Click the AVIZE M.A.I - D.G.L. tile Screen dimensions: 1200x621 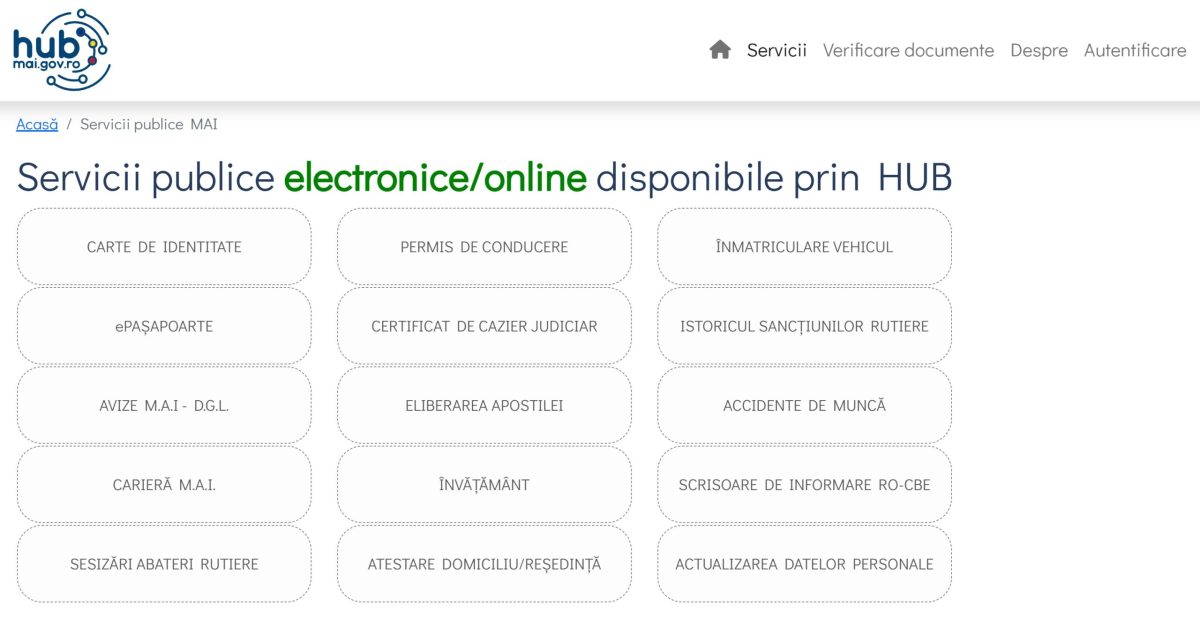tap(164, 405)
